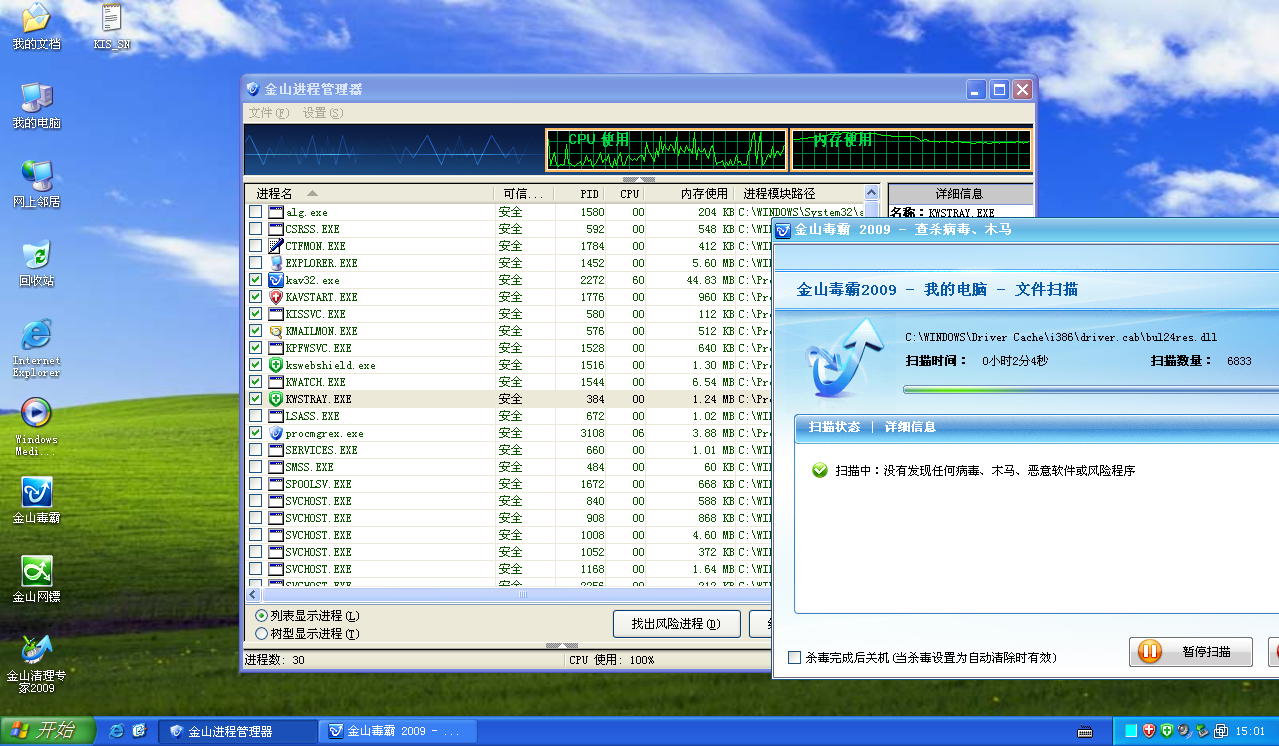The height and width of the screenshot is (746, 1279).
Task: Click the CPU 使用 graph
Action: pos(666,150)
